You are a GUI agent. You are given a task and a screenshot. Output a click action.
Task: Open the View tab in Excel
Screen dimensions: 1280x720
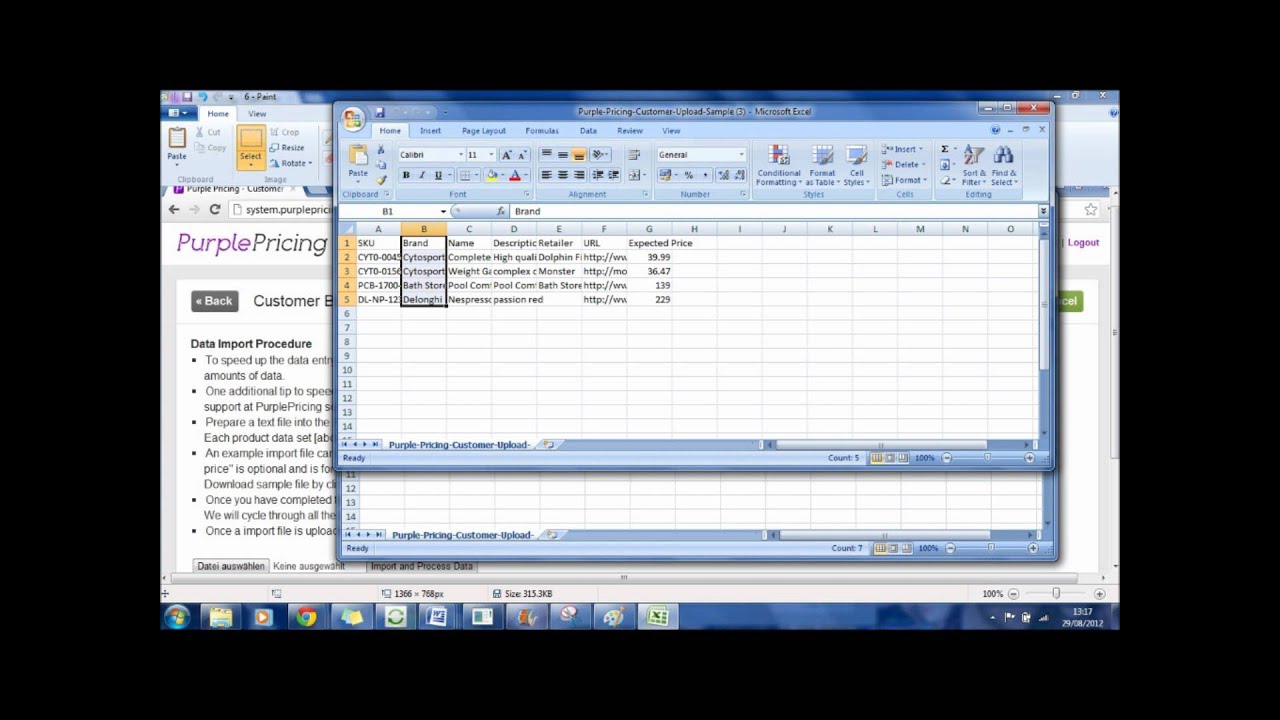(671, 131)
